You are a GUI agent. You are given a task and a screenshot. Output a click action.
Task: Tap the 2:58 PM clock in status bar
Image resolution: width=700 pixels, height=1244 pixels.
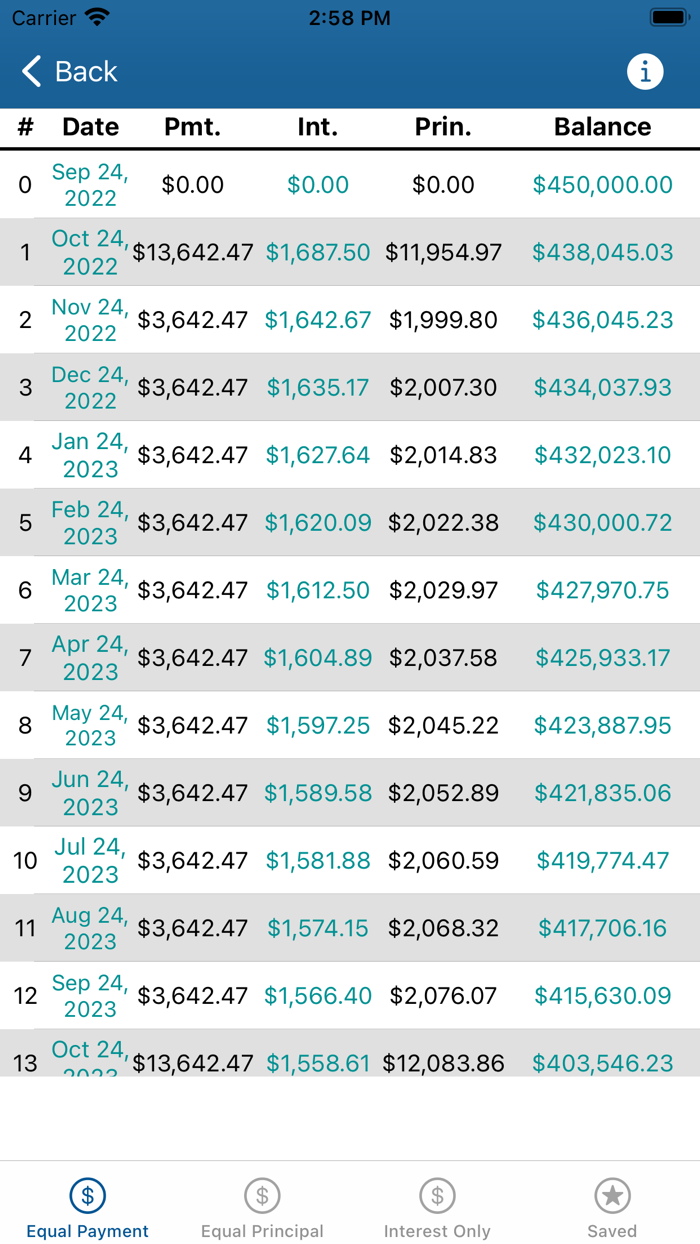[350, 16]
